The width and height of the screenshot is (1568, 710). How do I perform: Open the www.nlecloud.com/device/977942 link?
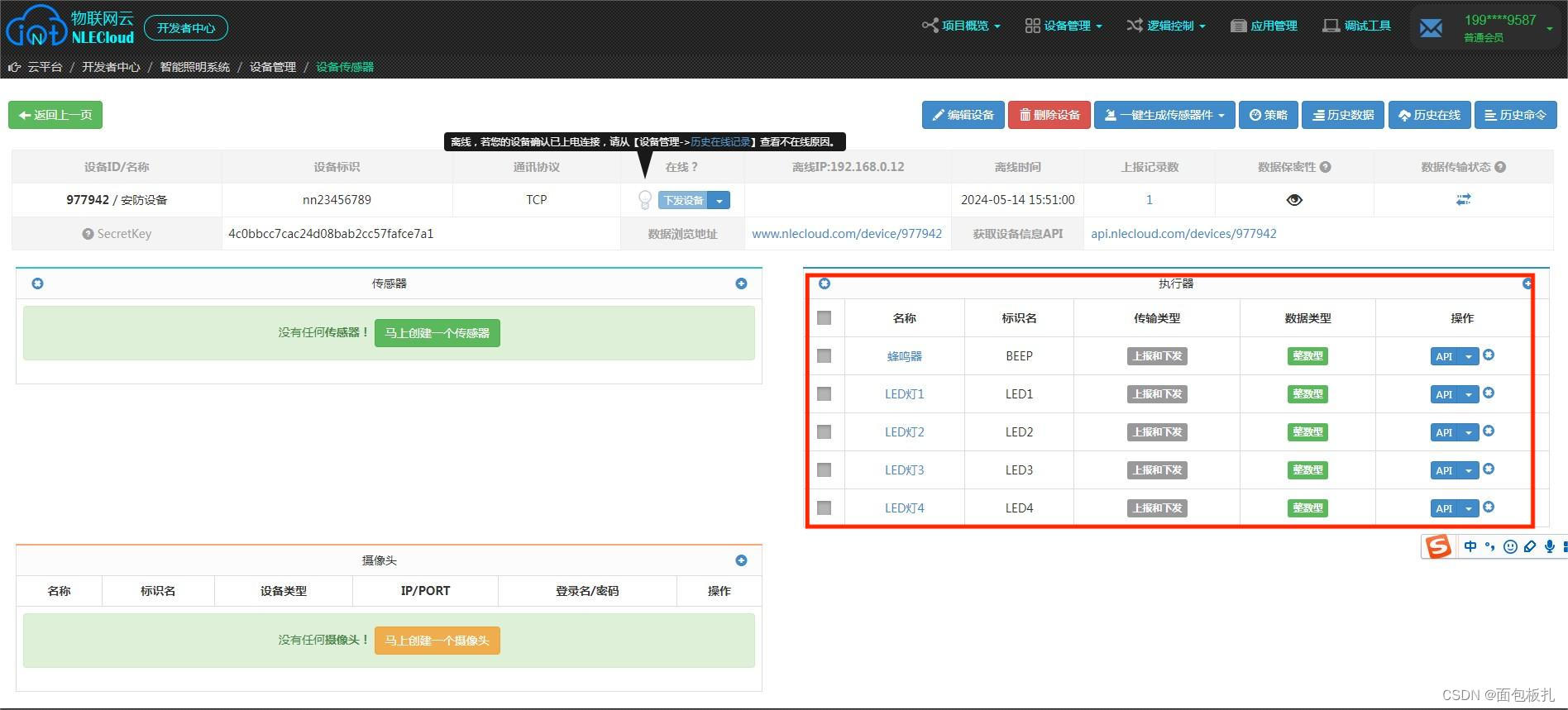pyautogui.click(x=847, y=234)
